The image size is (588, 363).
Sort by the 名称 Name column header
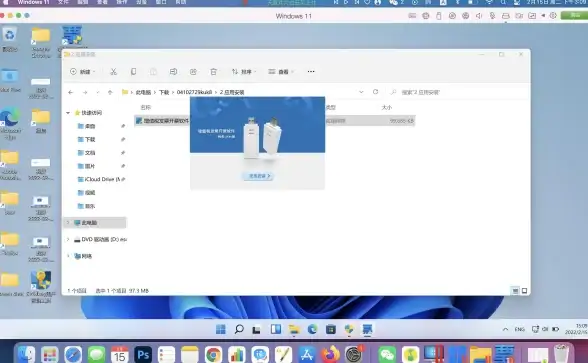pyautogui.click(x=146, y=108)
